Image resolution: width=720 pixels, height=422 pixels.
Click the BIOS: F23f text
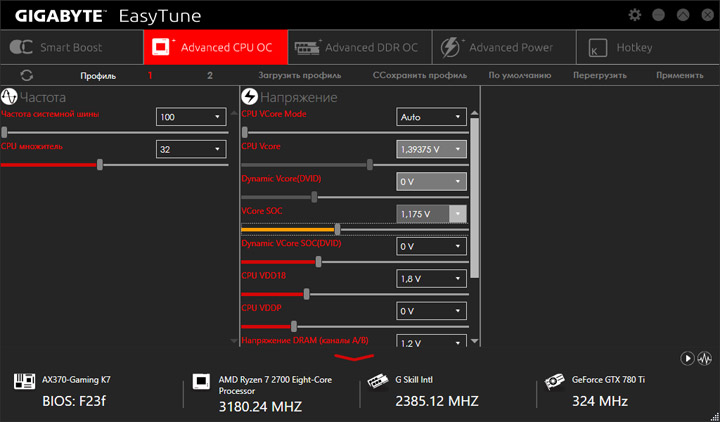point(74,401)
